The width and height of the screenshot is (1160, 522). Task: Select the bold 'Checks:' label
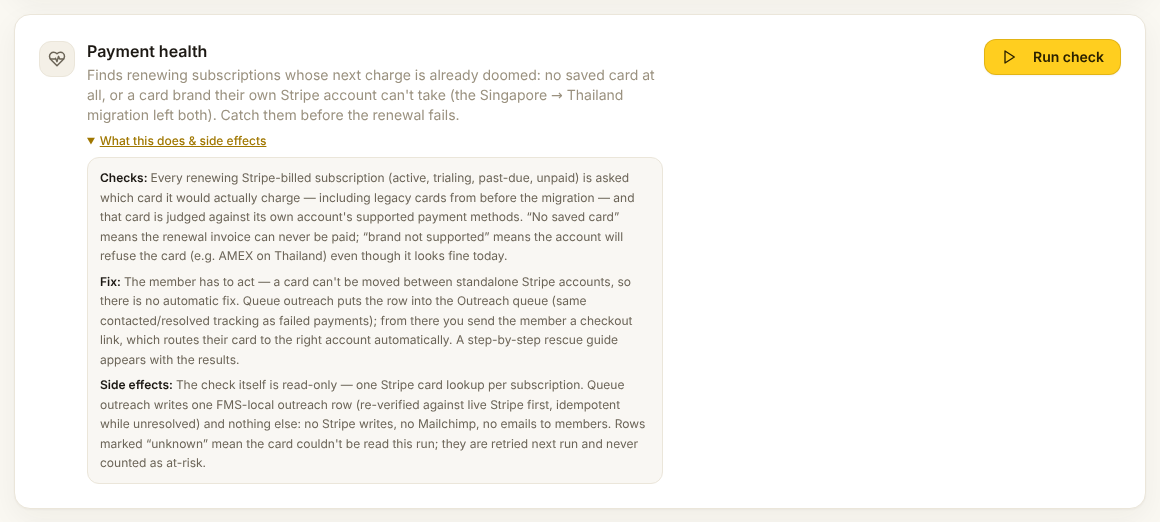(x=124, y=178)
